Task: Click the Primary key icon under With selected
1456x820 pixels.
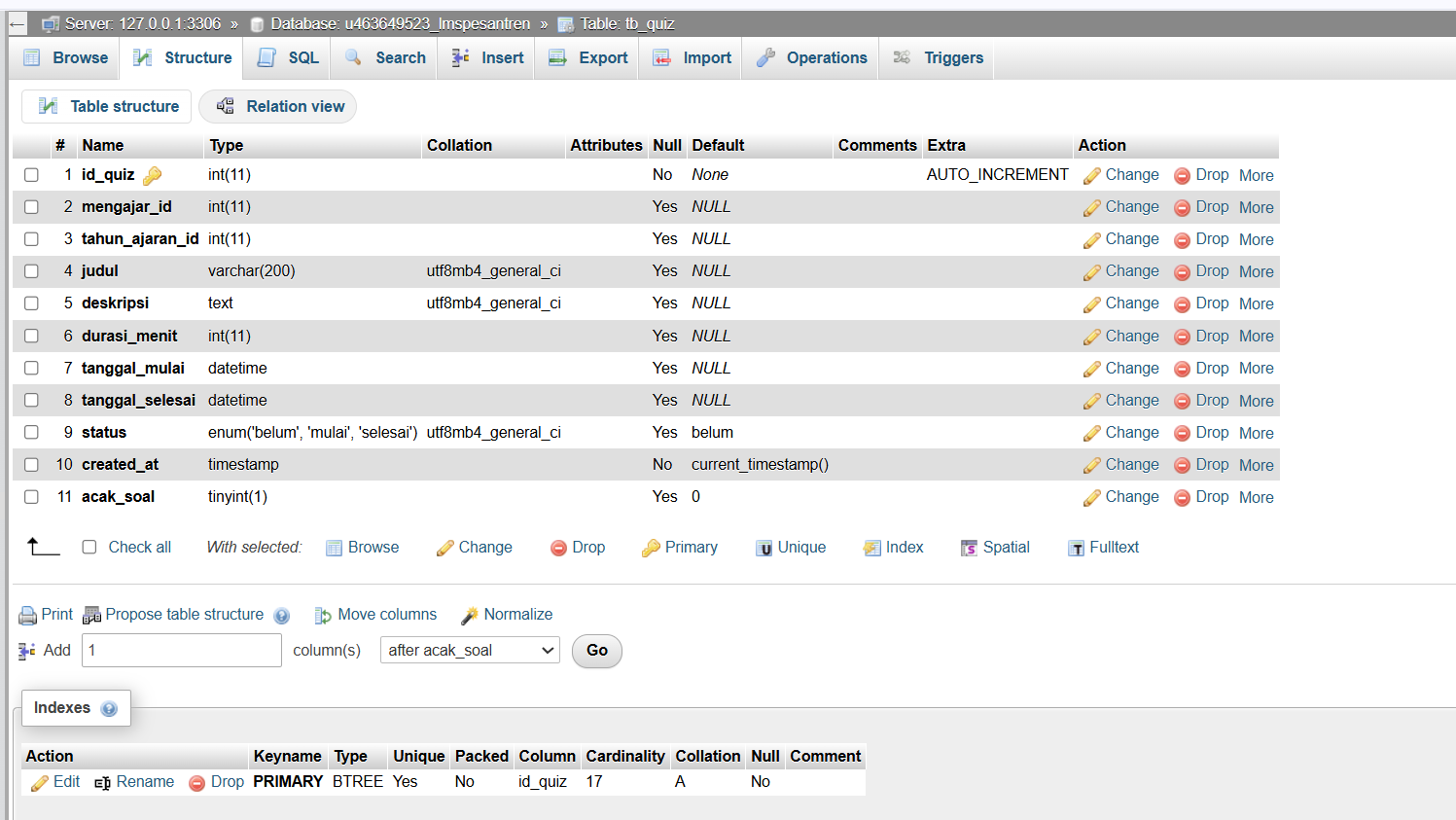Action: click(x=651, y=549)
